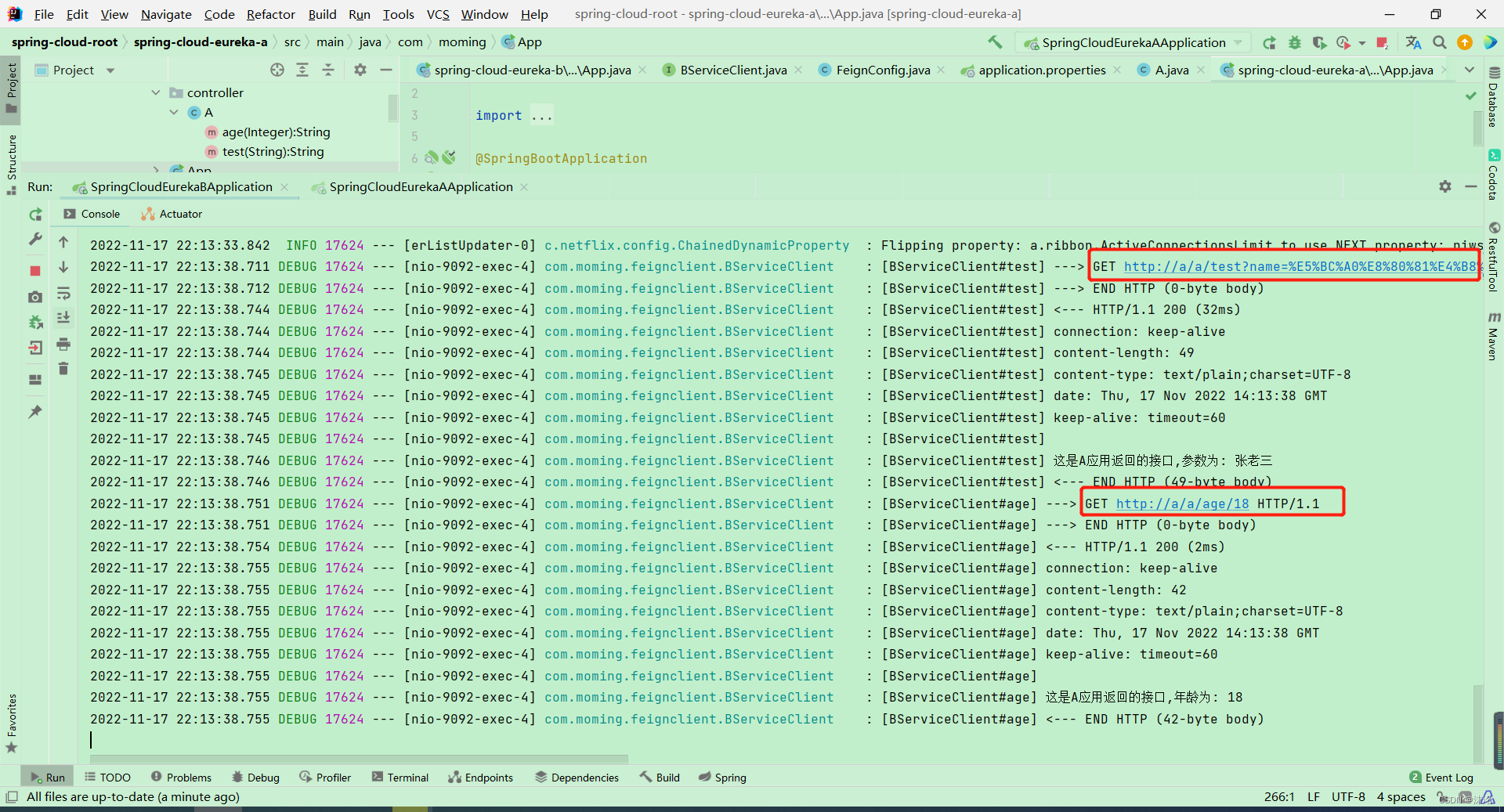Toggle the Database tool window on right
Viewport: 1504px width, 812px height.
tap(1494, 98)
